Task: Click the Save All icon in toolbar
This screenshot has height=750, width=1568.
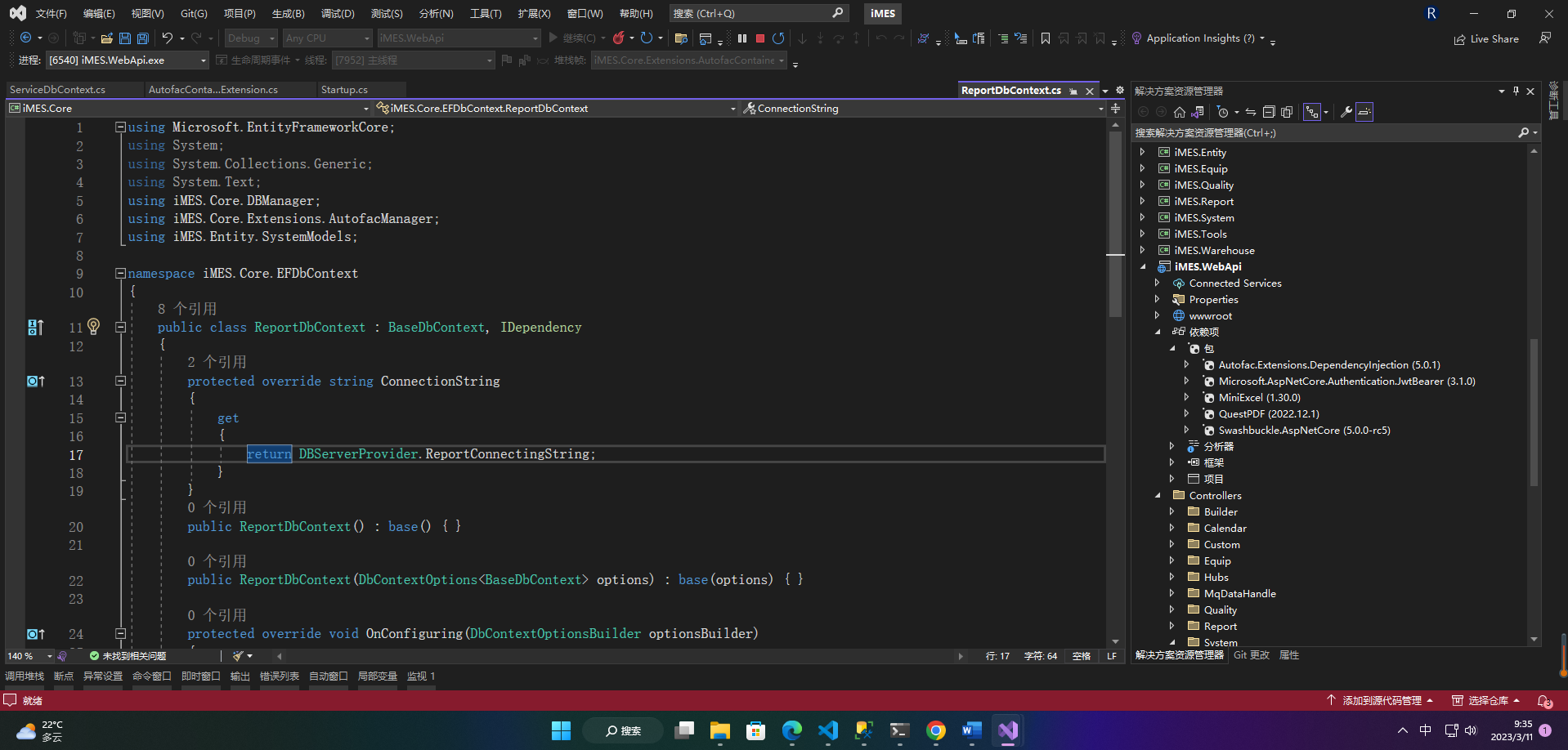Action: [143, 38]
